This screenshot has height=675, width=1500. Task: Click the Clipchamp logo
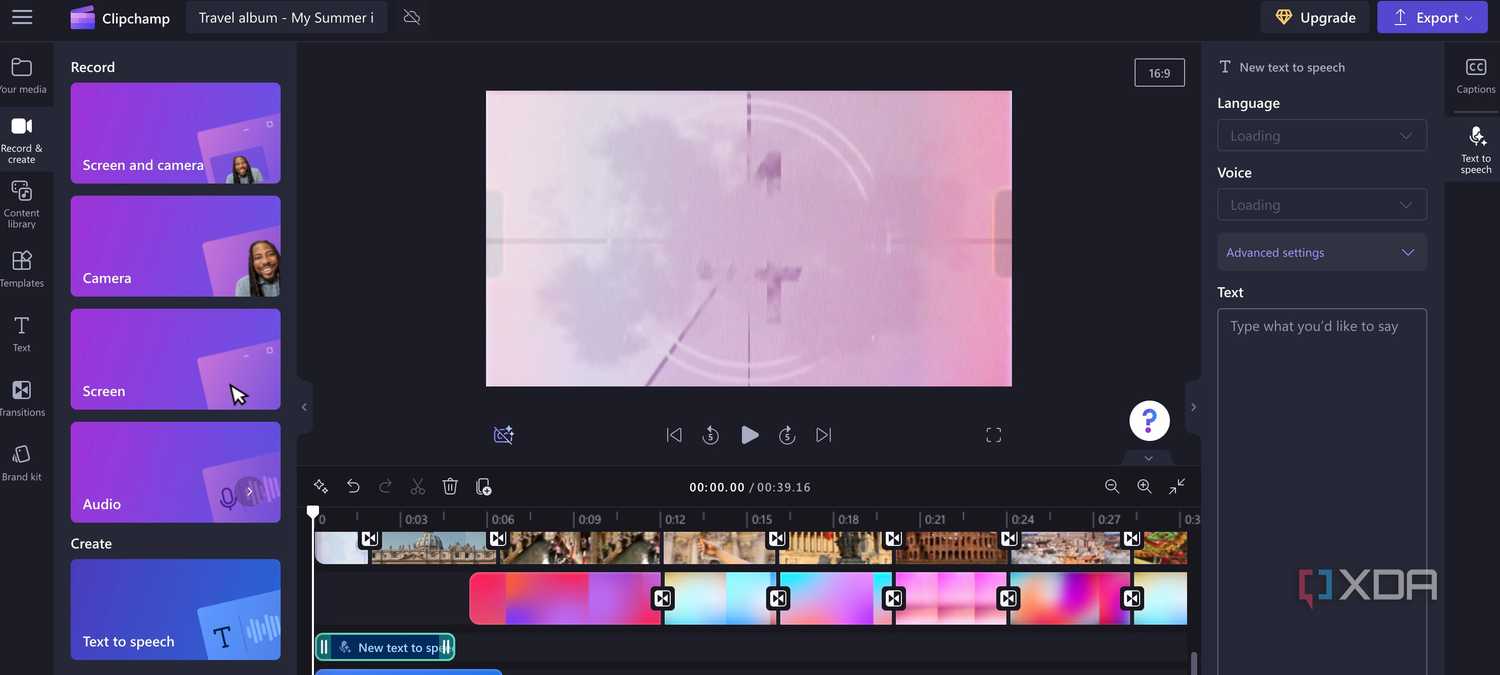121,18
